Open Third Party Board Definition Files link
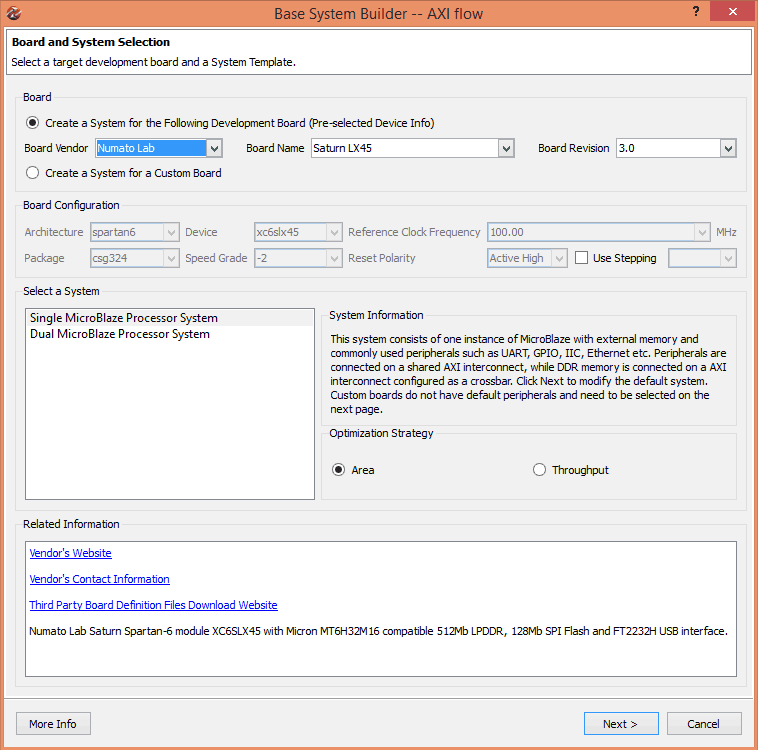The width and height of the screenshot is (758, 750). pos(153,605)
